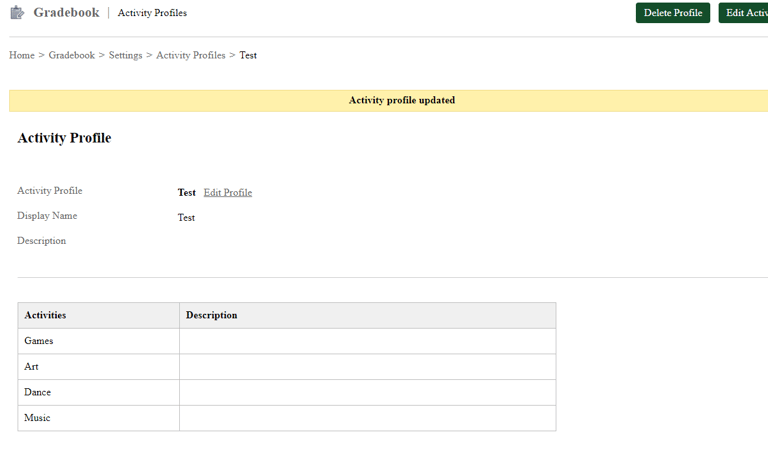This screenshot has width=768, height=464.
Task: Navigate to the Settings breadcrumb
Action: [x=125, y=55]
